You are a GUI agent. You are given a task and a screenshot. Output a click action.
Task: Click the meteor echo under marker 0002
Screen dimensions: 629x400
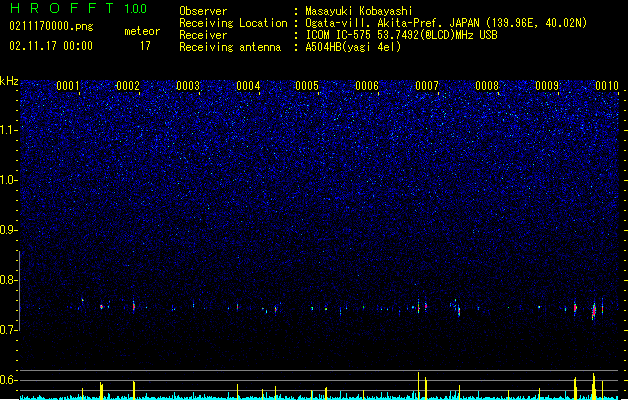(x=134, y=306)
